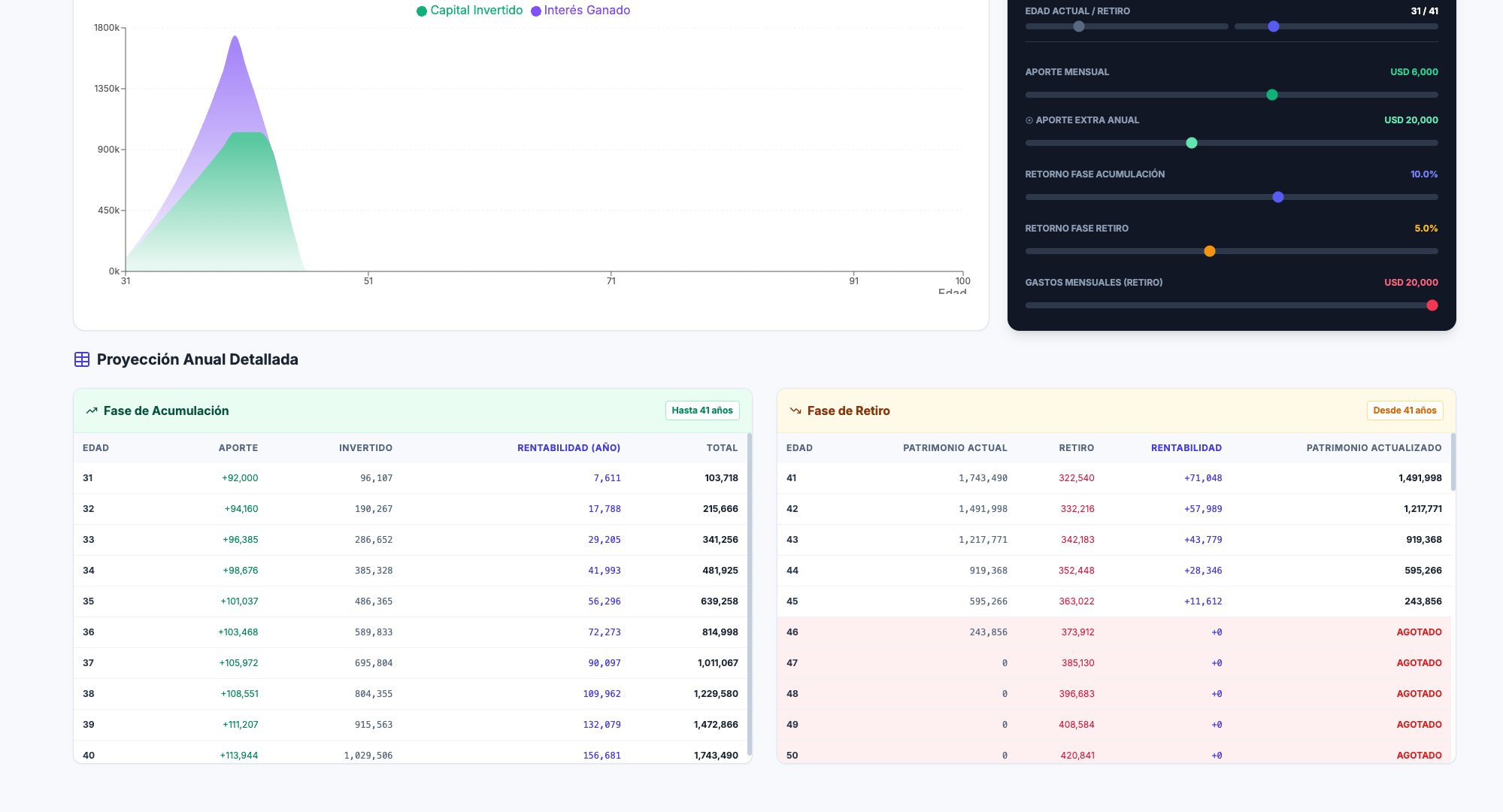Click the Hasta 41 años badge
1503x812 pixels.
tap(702, 411)
